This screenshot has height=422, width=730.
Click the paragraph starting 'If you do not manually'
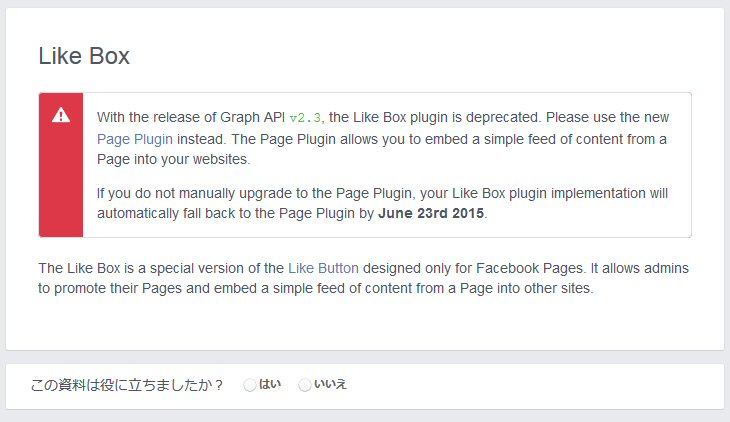point(382,203)
